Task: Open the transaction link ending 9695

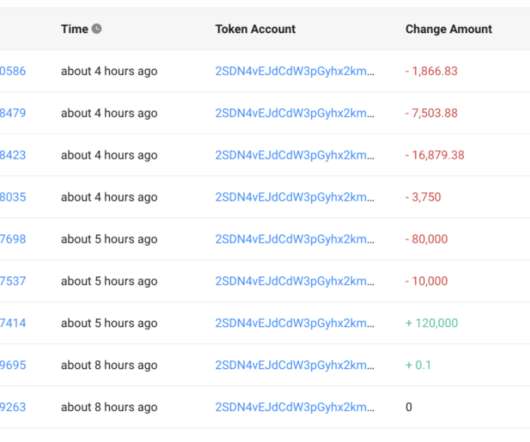Action: pos(13,365)
